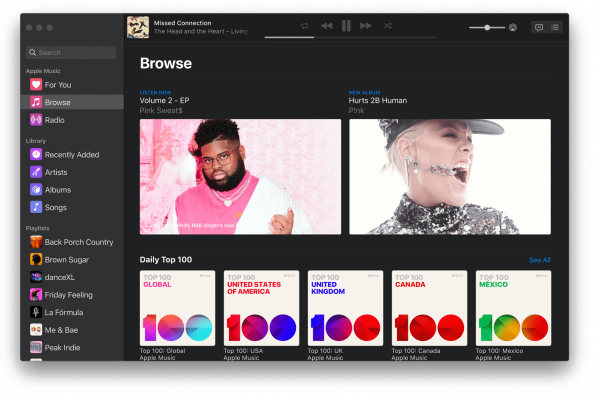Go to Songs library label
Screen dimensions: 600x398
pos(55,208)
